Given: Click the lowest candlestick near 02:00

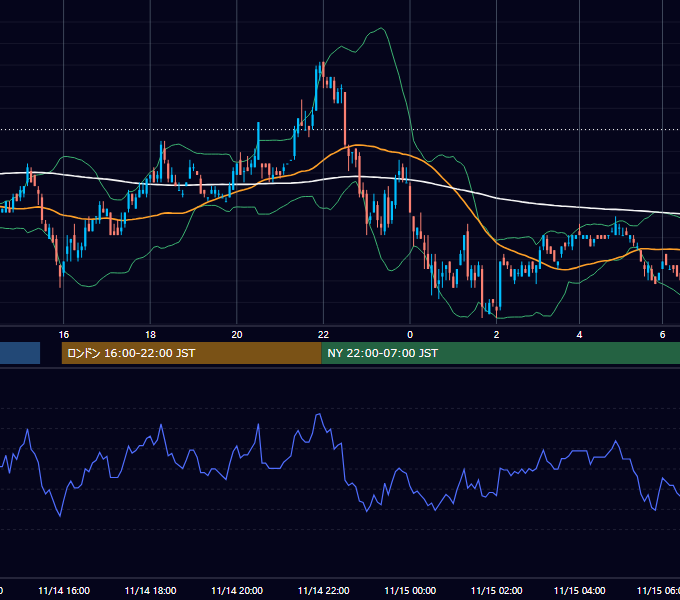Looking at the screenshot, I should tap(496, 309).
